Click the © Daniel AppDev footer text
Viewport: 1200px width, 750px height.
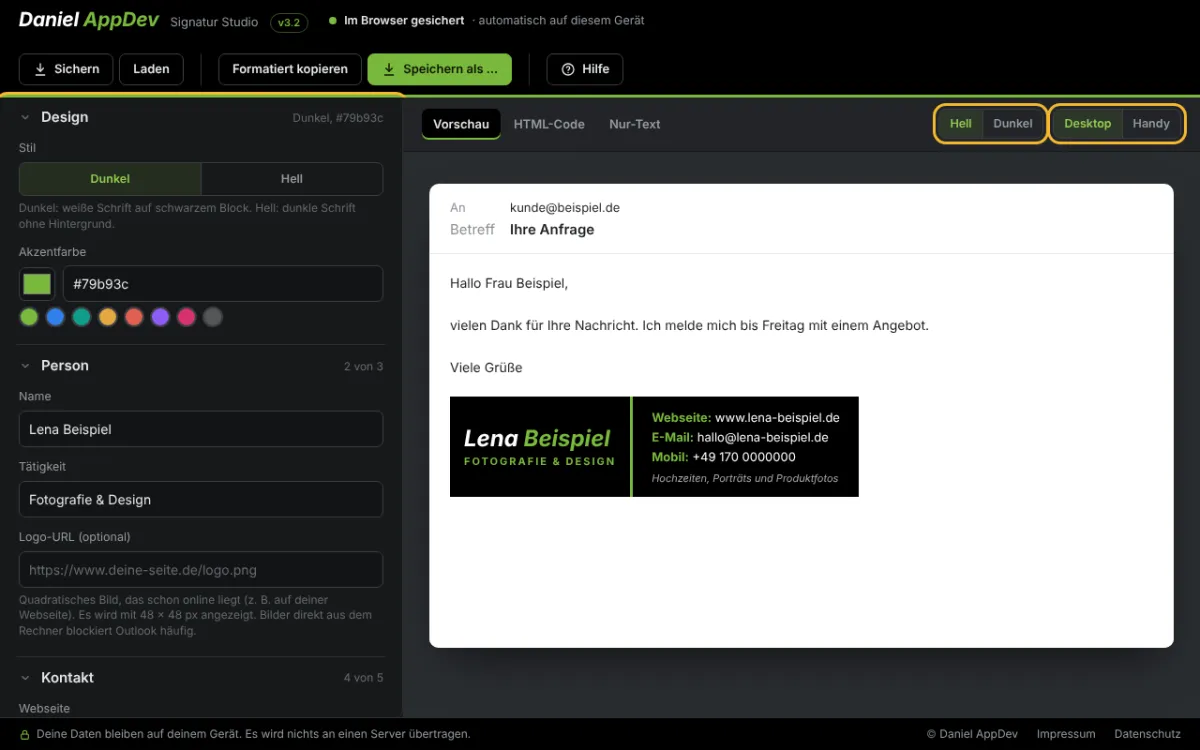pos(972,734)
